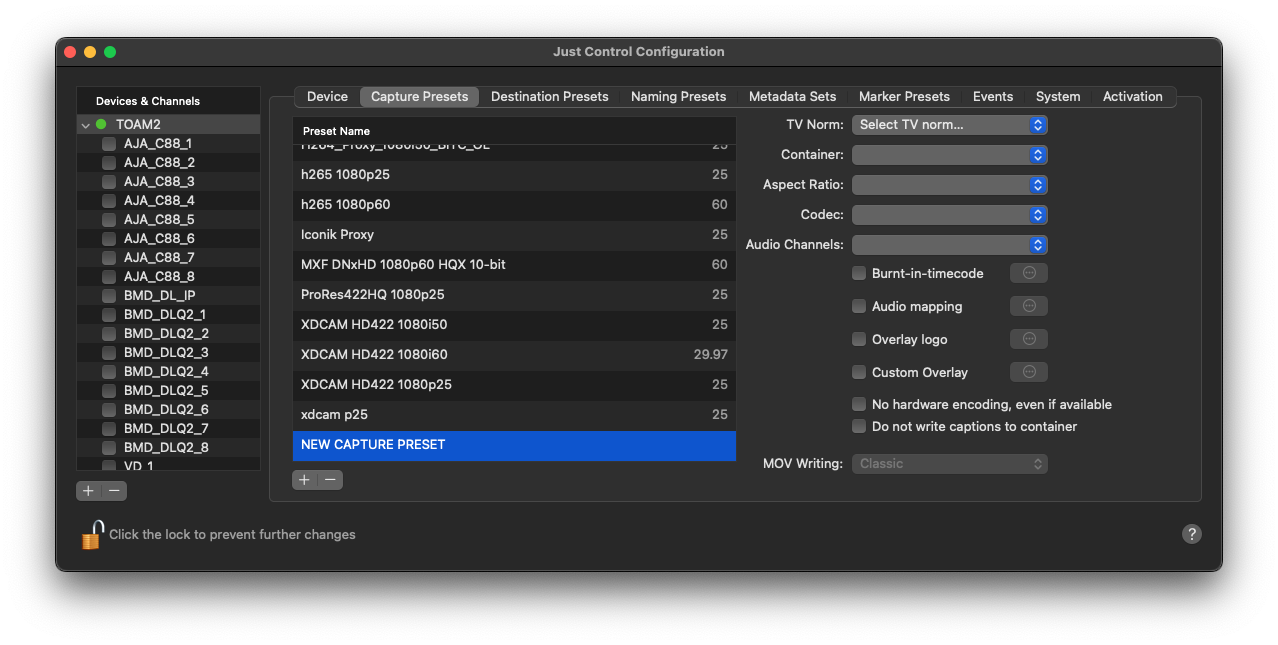Check No hardware encoding, even if available

tap(859, 404)
